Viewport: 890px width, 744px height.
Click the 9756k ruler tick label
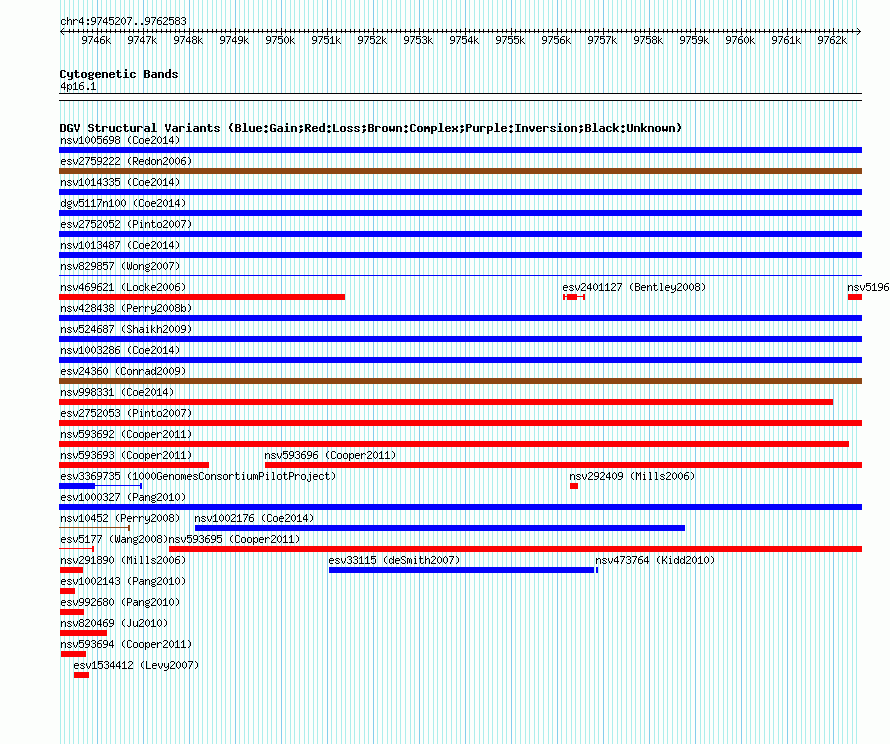tap(556, 40)
